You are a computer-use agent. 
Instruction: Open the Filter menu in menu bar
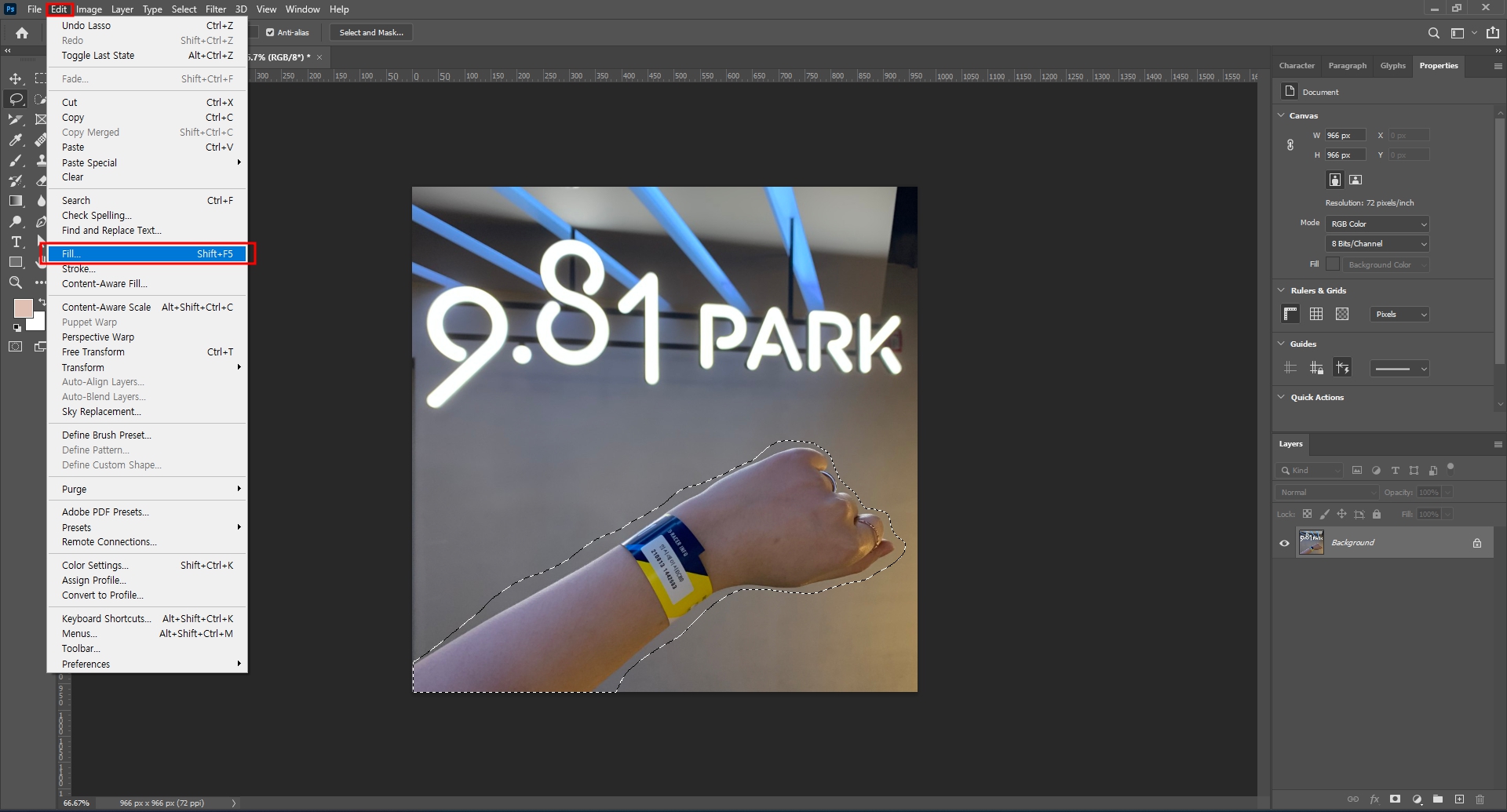pos(216,9)
